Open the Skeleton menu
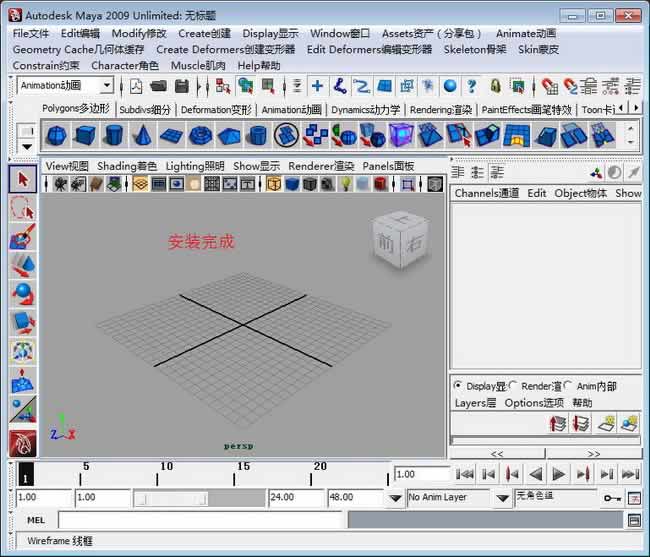 pos(475,50)
